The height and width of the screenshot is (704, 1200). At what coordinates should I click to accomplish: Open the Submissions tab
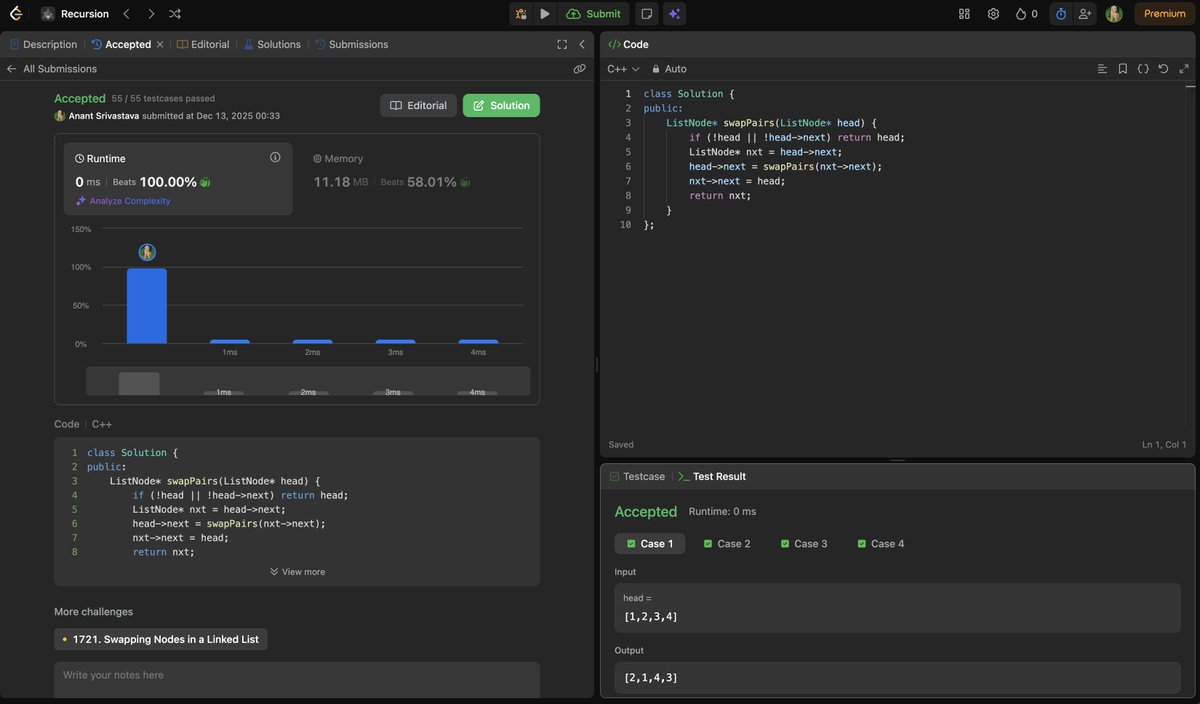pyautogui.click(x=351, y=44)
